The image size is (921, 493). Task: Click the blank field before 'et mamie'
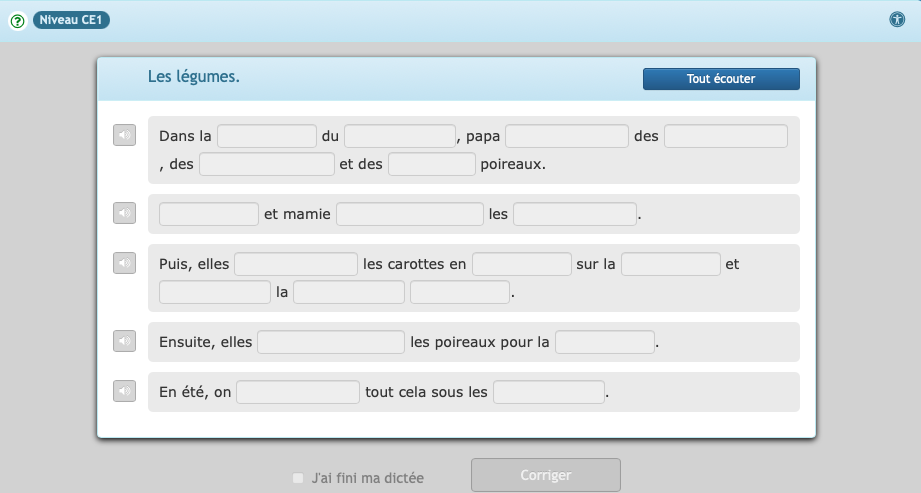(209, 214)
